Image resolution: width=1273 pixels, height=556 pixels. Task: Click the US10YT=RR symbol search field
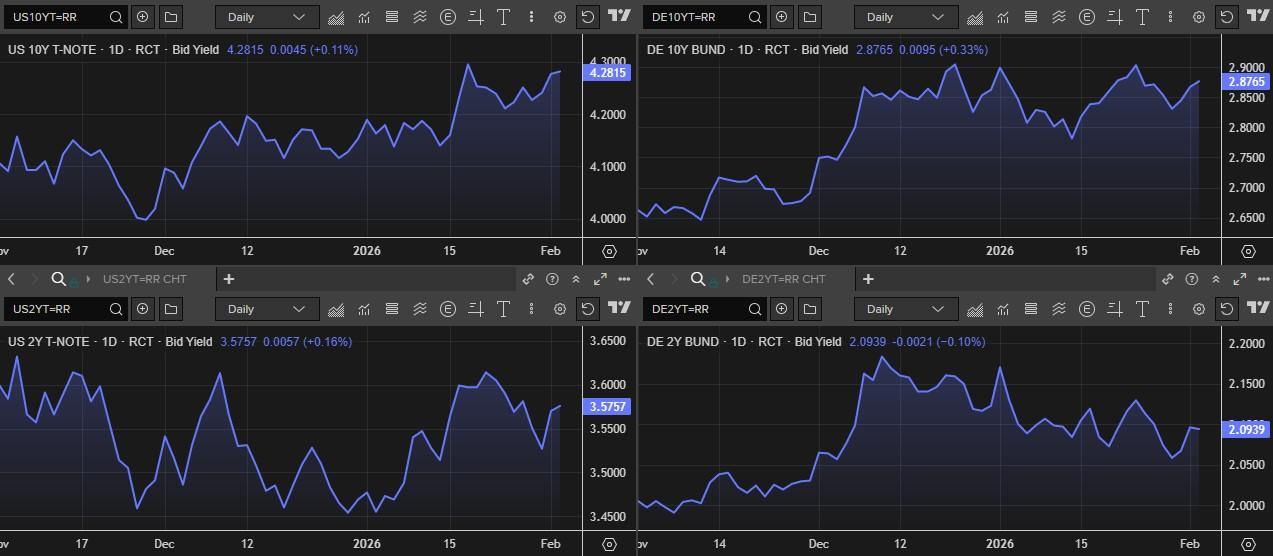[x=56, y=17]
